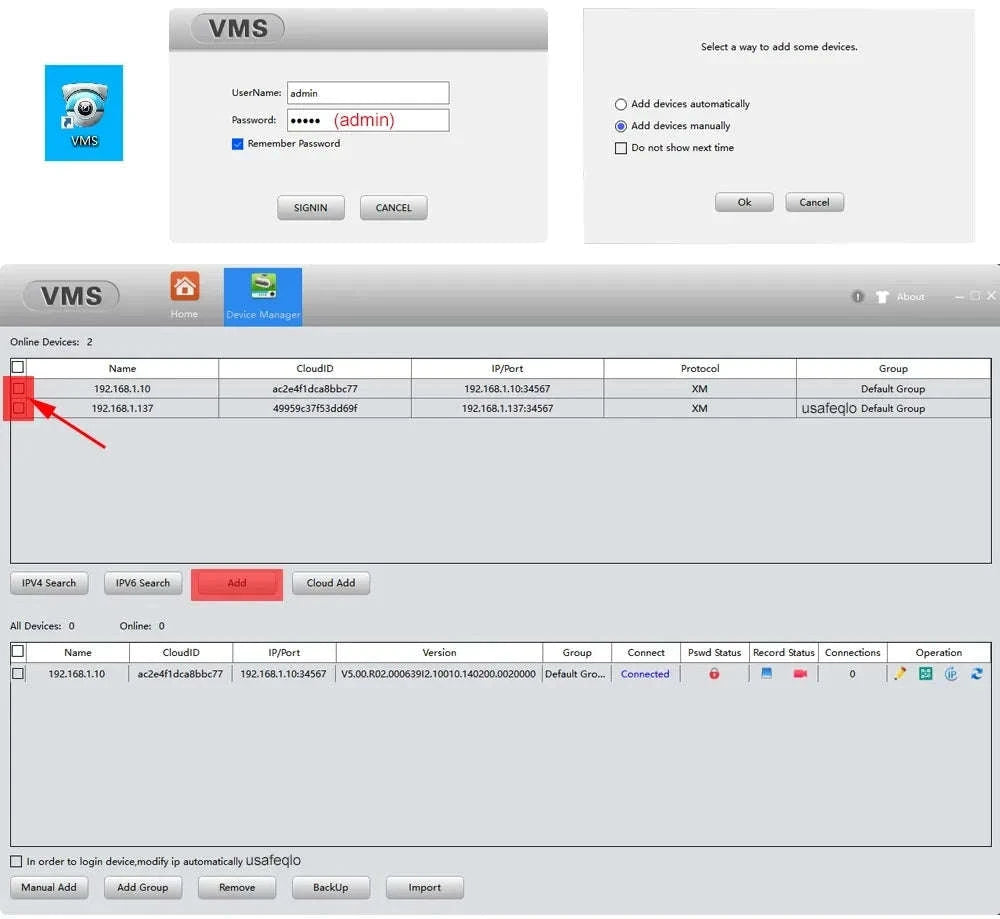Click the info icon near About

858,297
